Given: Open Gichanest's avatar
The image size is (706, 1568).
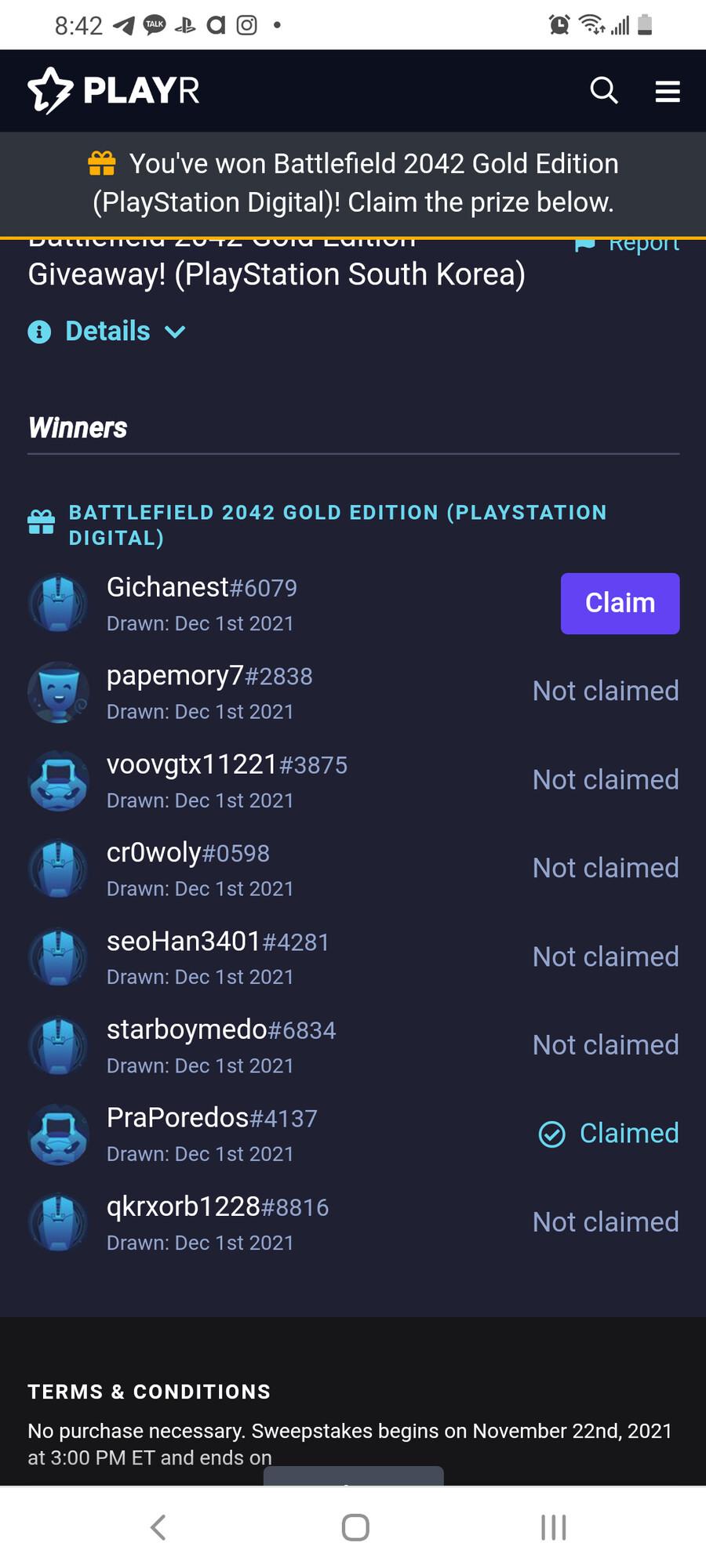Looking at the screenshot, I should click(x=58, y=604).
